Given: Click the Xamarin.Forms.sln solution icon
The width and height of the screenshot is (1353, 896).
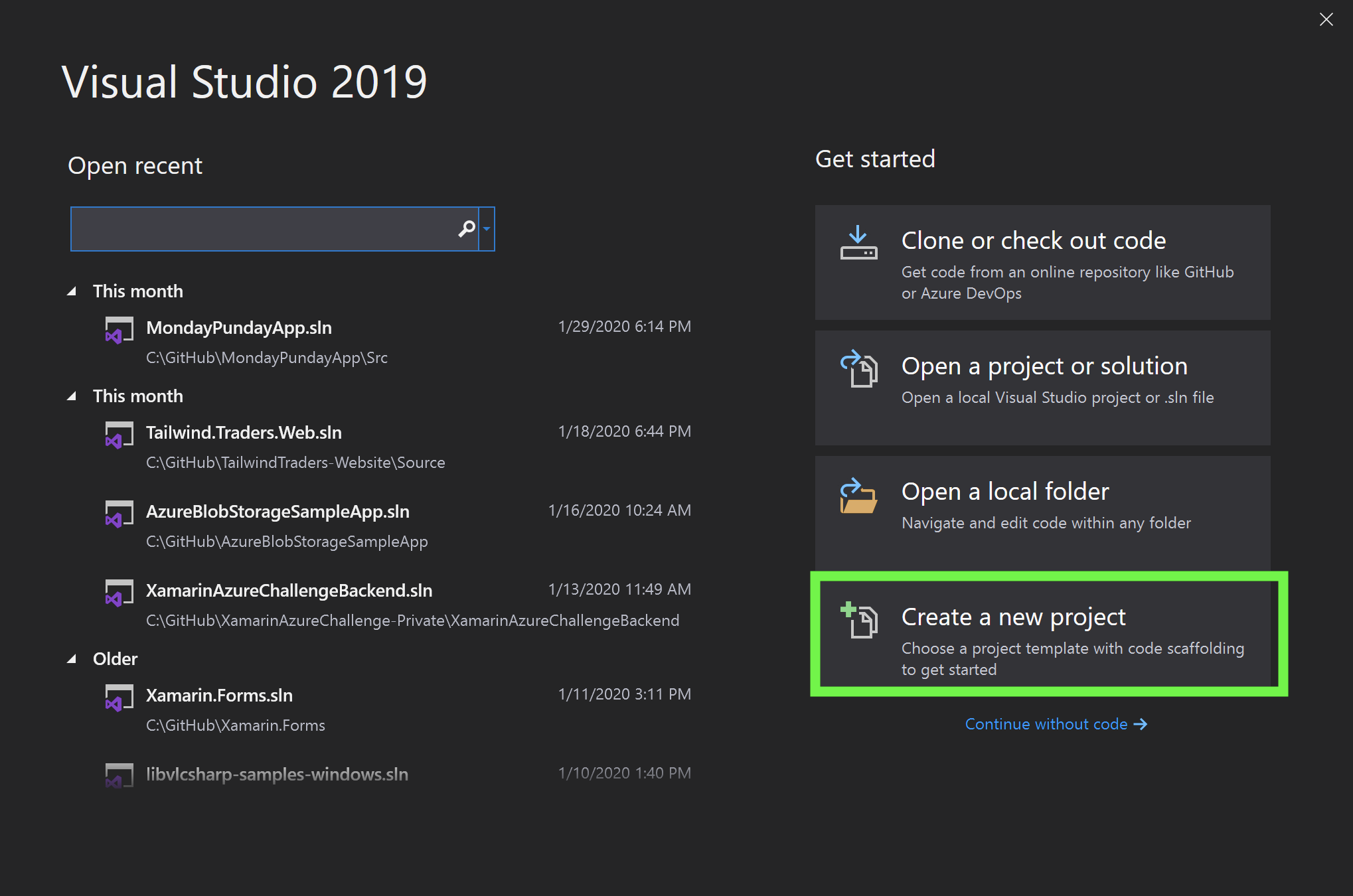Looking at the screenshot, I should pyautogui.click(x=119, y=698).
